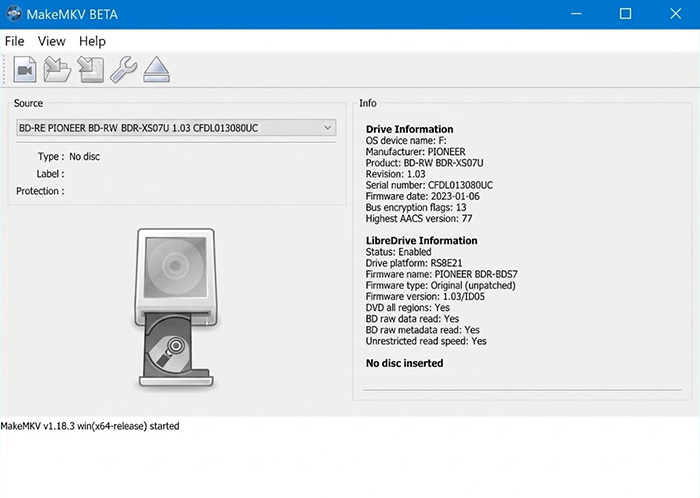Screen dimensions: 700x498
Task: Click the 'MakeMKV v1.18.3 win(x64-release) started' log line
Action: click(90, 426)
